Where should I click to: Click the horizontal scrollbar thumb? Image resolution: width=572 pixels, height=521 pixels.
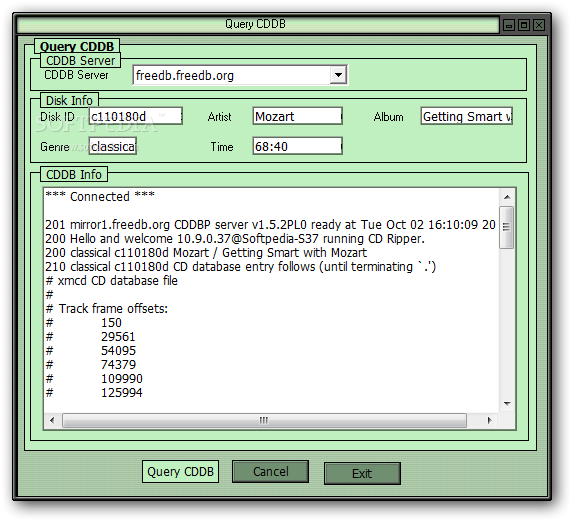(x=264, y=420)
